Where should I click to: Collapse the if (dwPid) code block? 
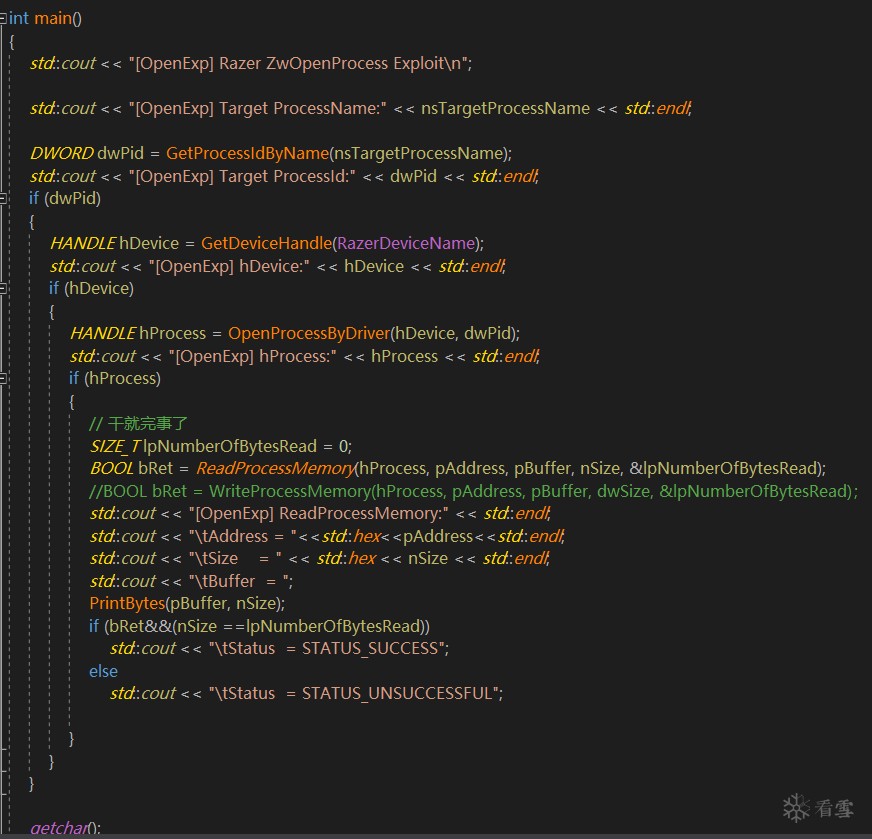pos(3,198)
